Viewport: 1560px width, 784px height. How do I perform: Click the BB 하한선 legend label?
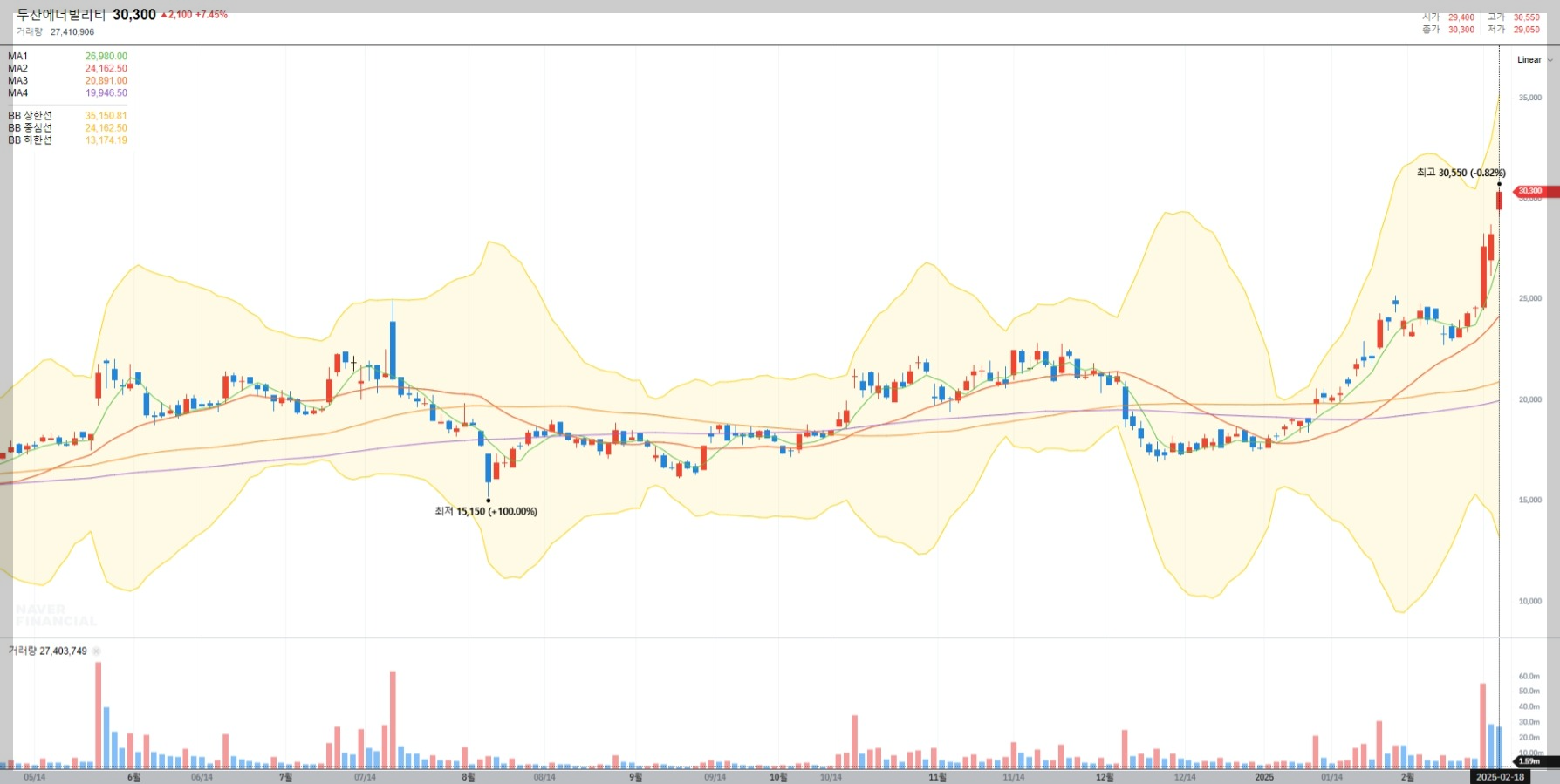[31, 140]
